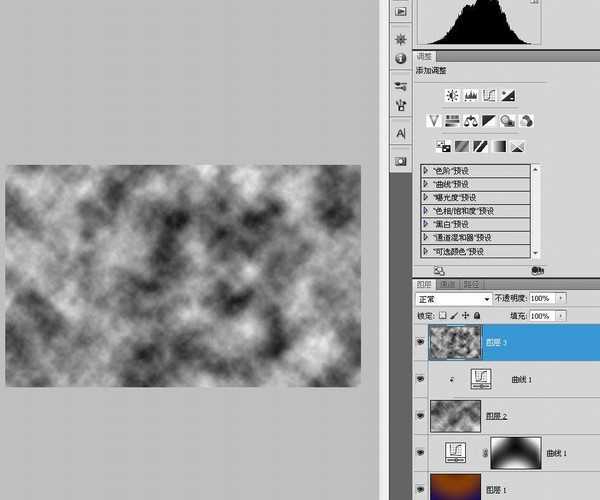Viewport: 600px width, 500px height.
Task: Hide the 图层 3 layer
Action: tap(420, 342)
